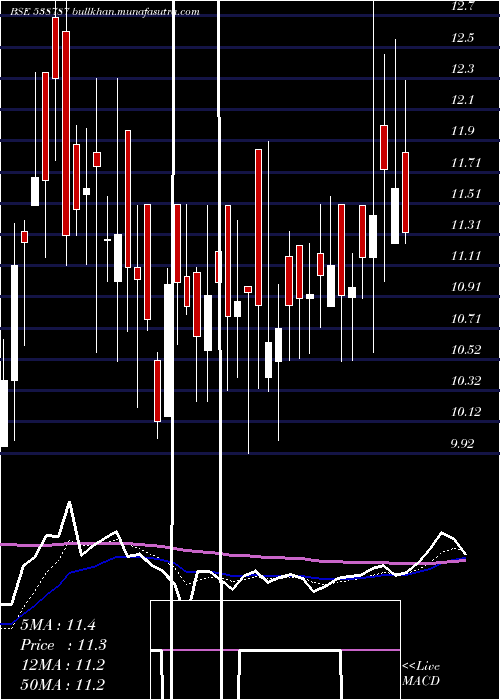
Task: Click the 12.7 price axis label
Action: click(x=462, y=7)
